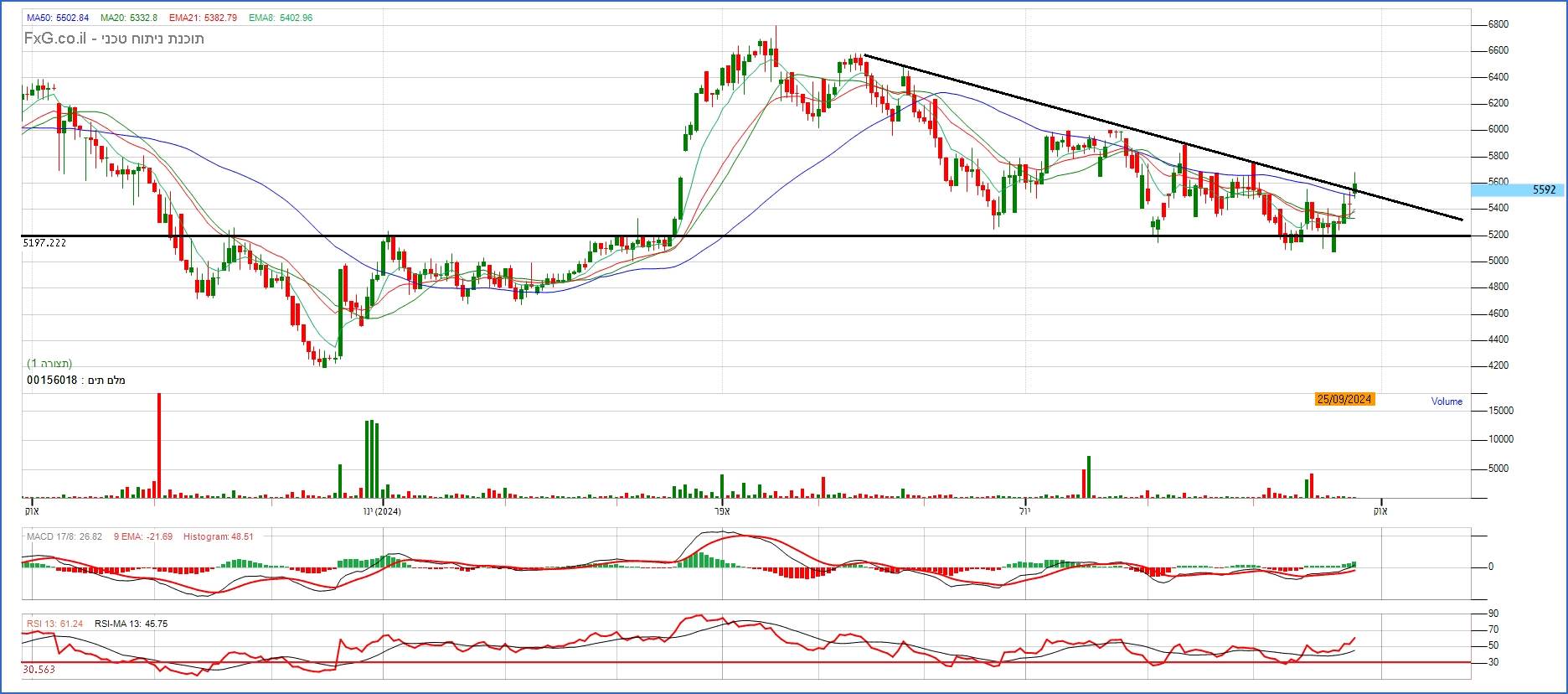1568x694 pixels.
Task: Click the Histogram: 48.51 label
Action: (219, 536)
